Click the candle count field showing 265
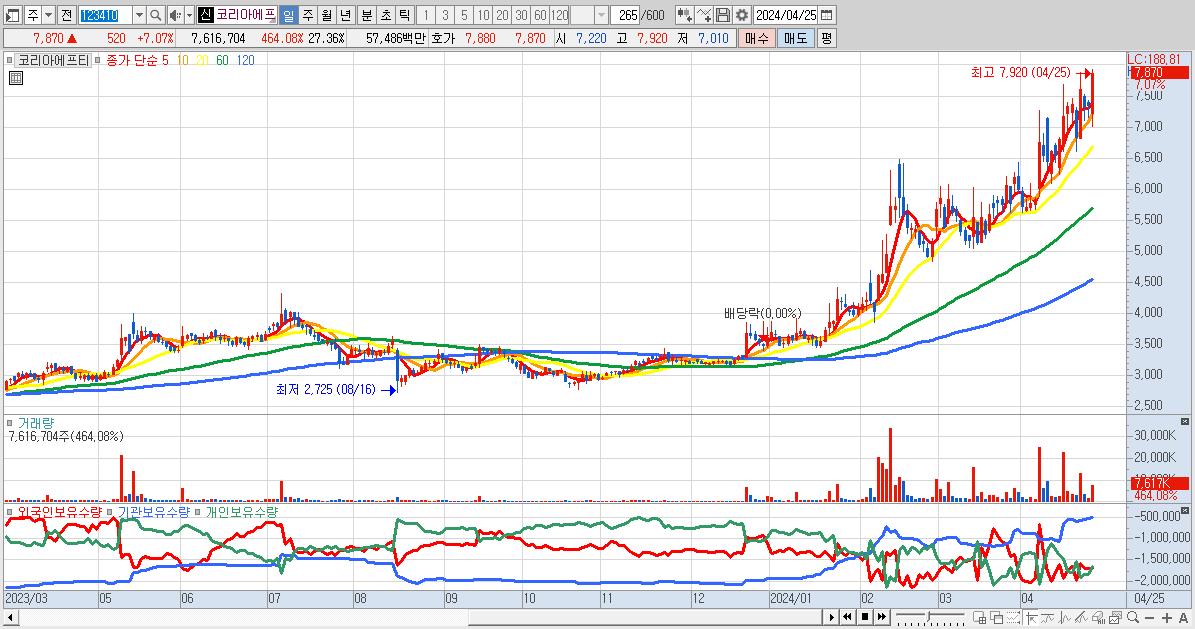The height and width of the screenshot is (629, 1195). (x=626, y=15)
